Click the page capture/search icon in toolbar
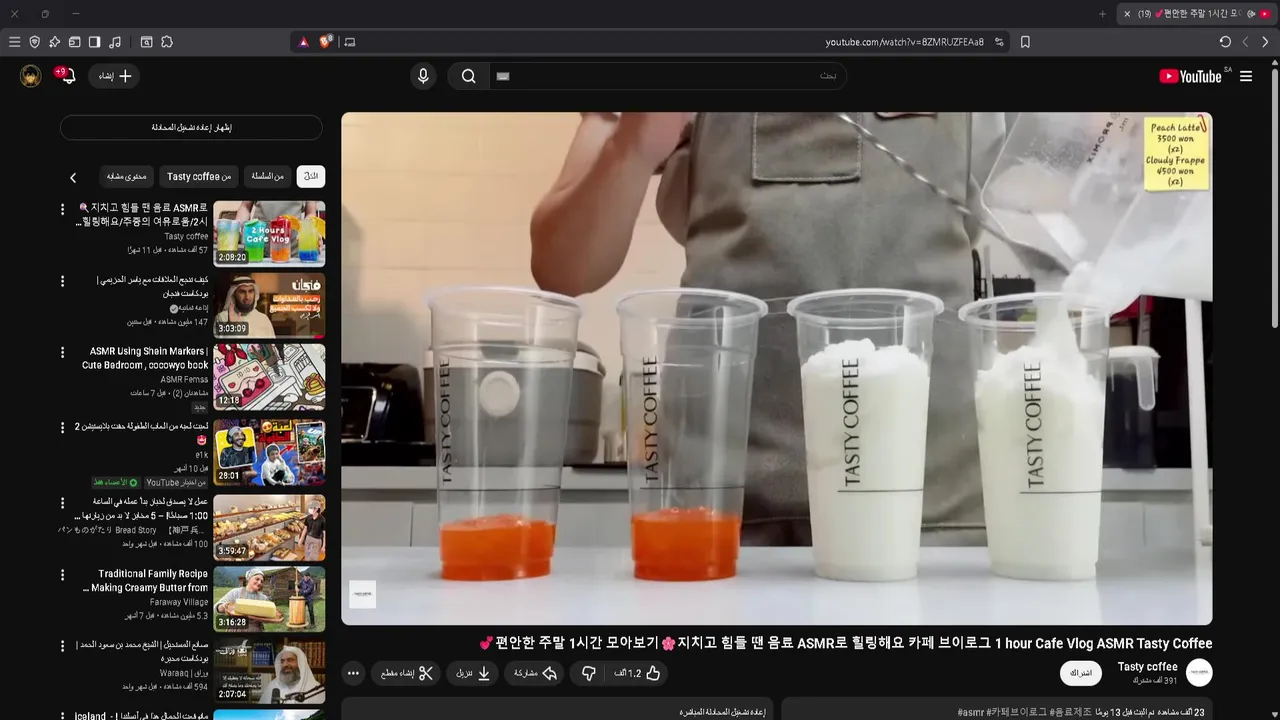The width and height of the screenshot is (1280, 720). point(146,42)
